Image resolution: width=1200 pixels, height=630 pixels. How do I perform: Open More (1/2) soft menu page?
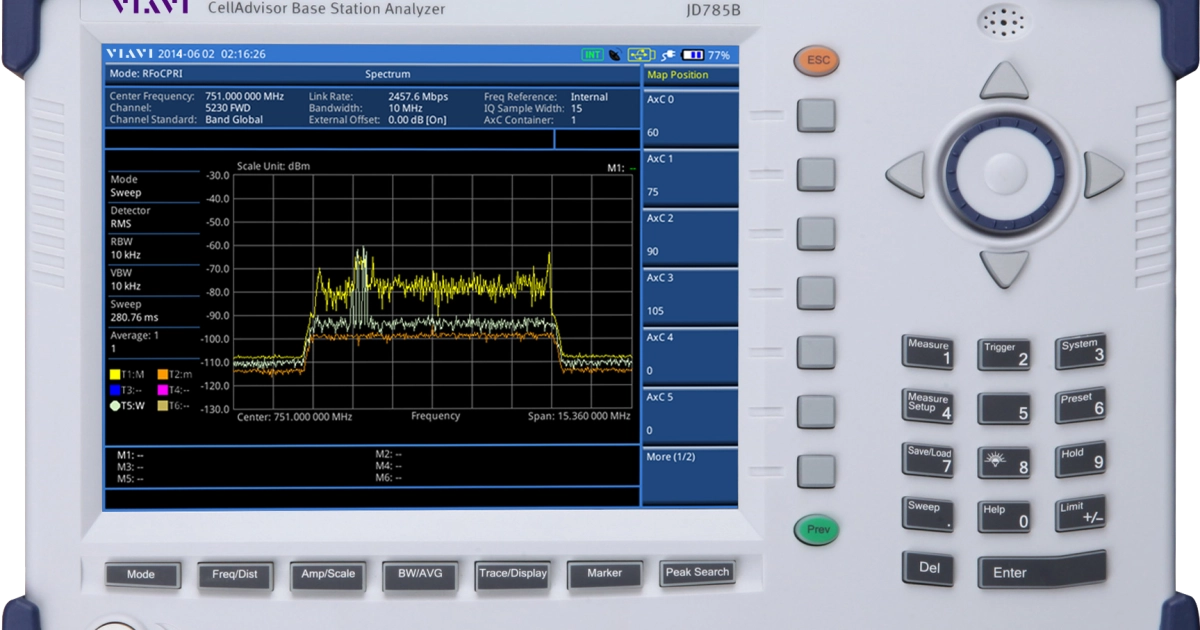pos(690,475)
